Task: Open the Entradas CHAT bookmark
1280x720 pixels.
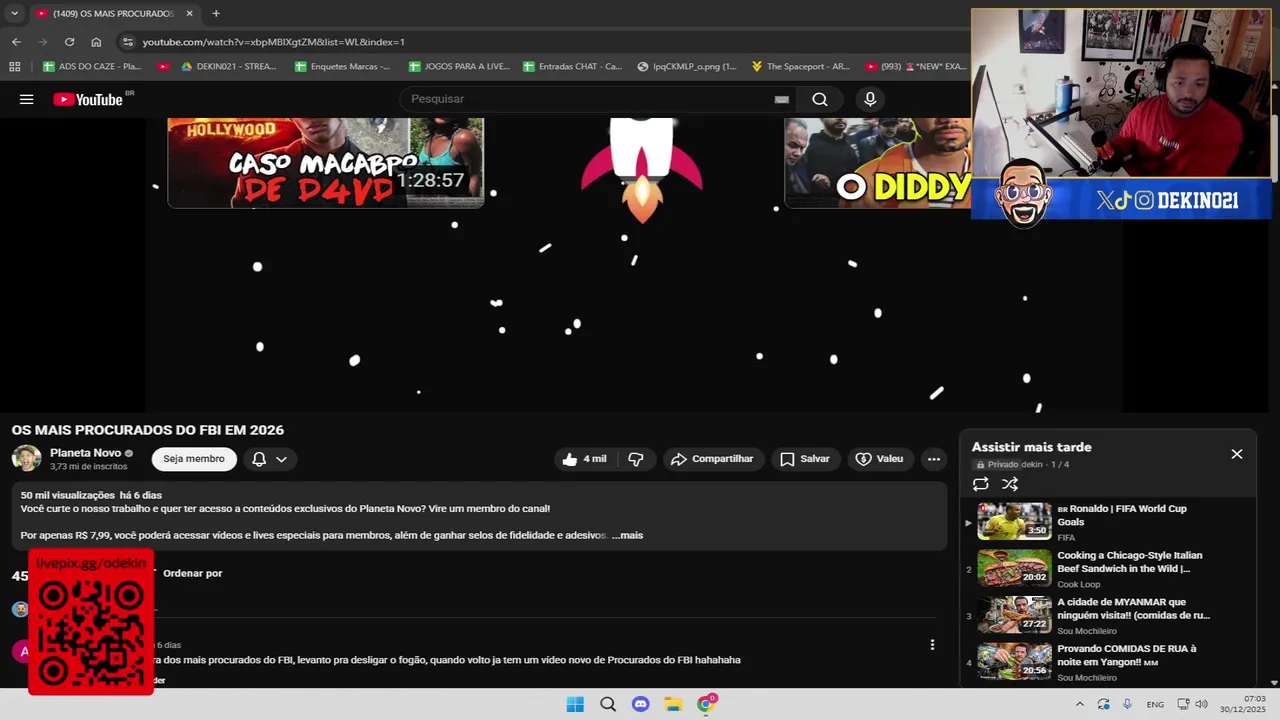Action: click(573, 67)
